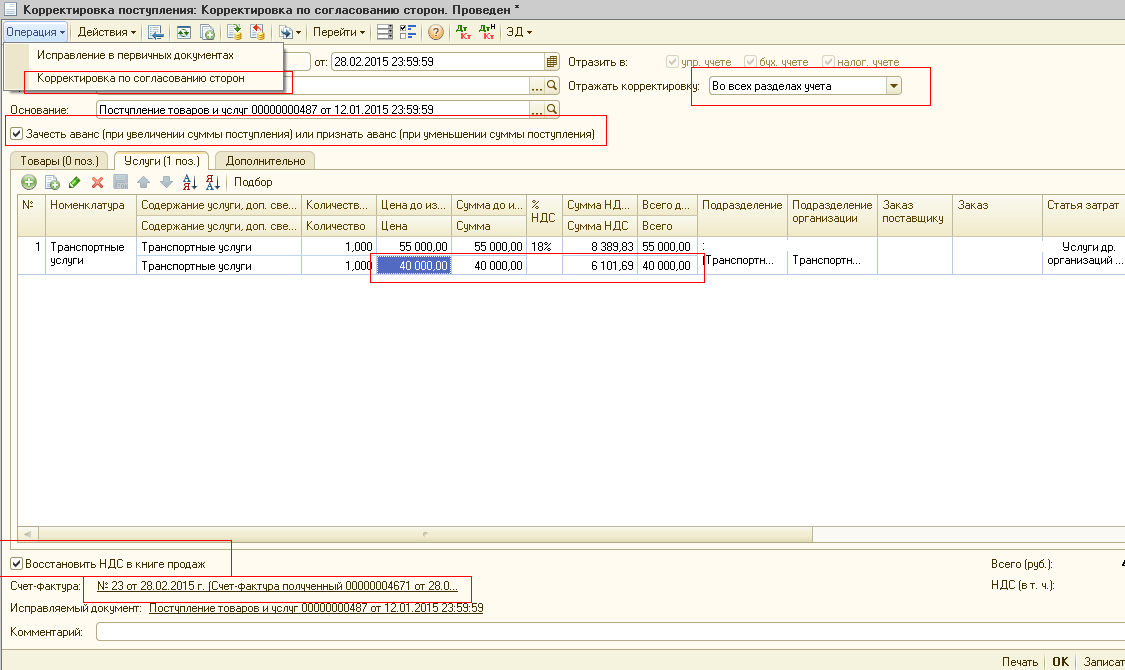This screenshot has height=670, width=1125.
Task: Click the unpost document icon
Action: [x=258, y=32]
